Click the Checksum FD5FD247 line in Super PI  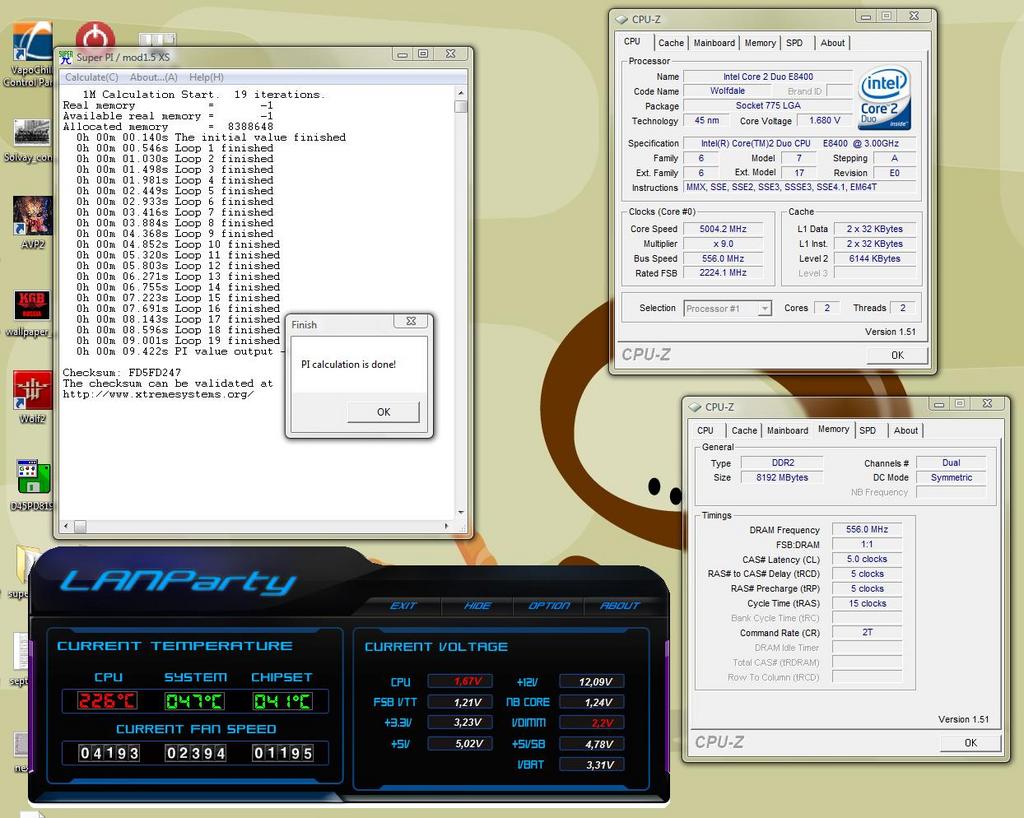click(122, 373)
